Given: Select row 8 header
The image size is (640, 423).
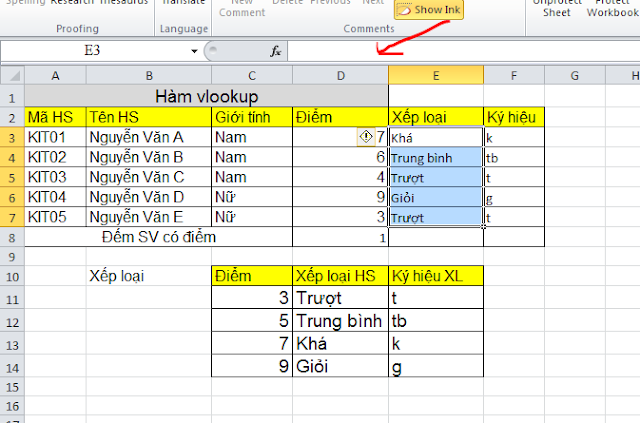Looking at the screenshot, I should tap(12, 237).
